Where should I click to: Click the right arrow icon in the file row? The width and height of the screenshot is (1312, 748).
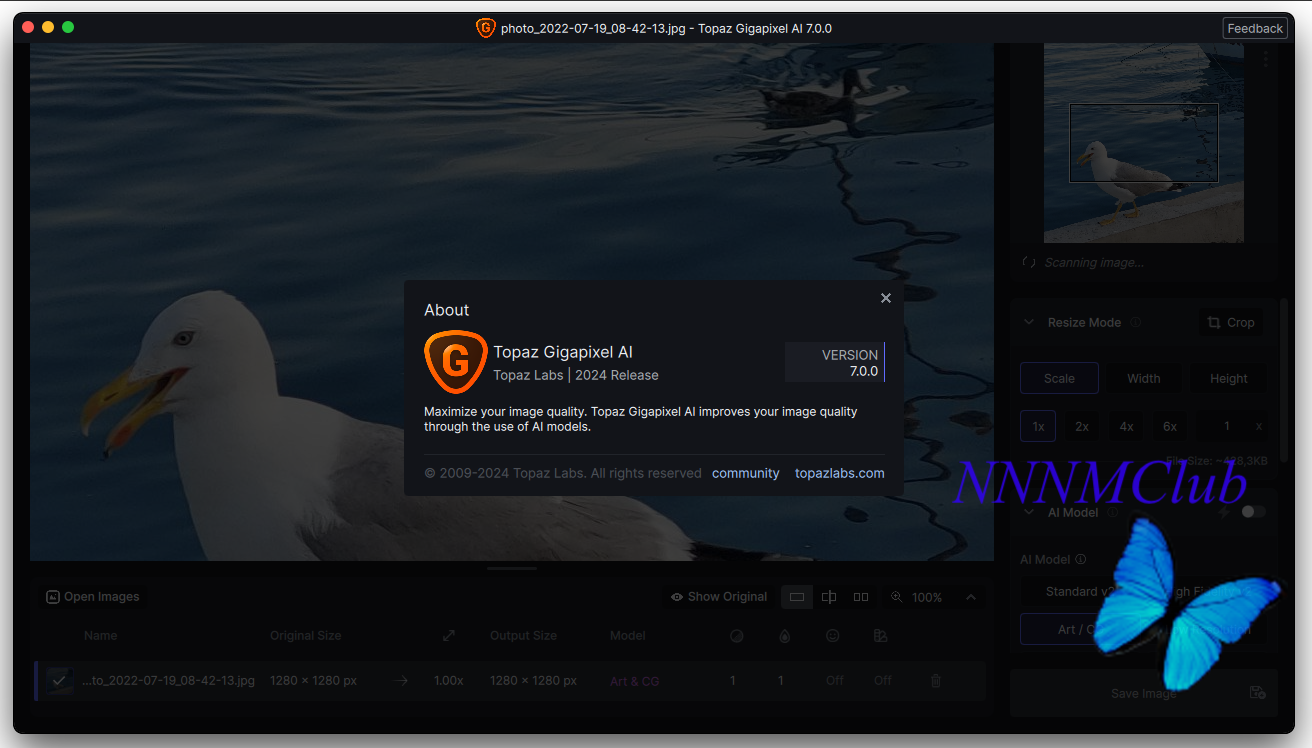coord(401,681)
